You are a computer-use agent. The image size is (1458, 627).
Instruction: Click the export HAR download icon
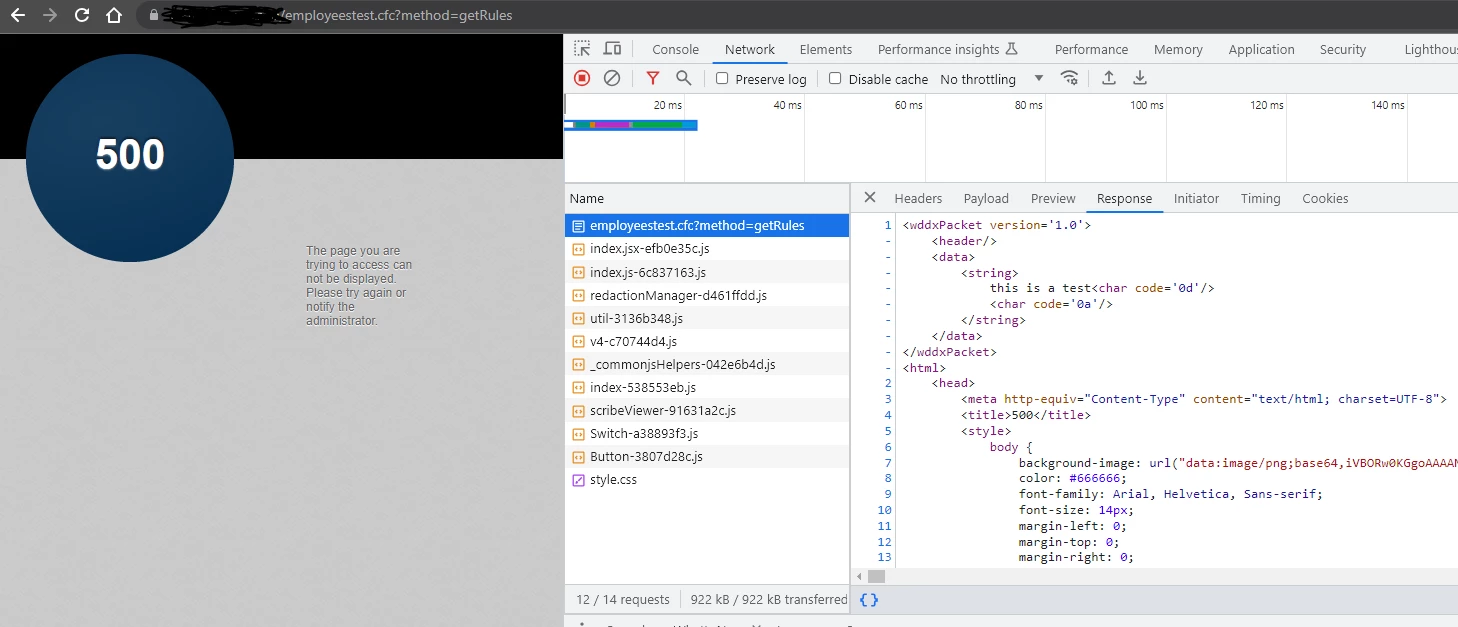coord(1139,78)
